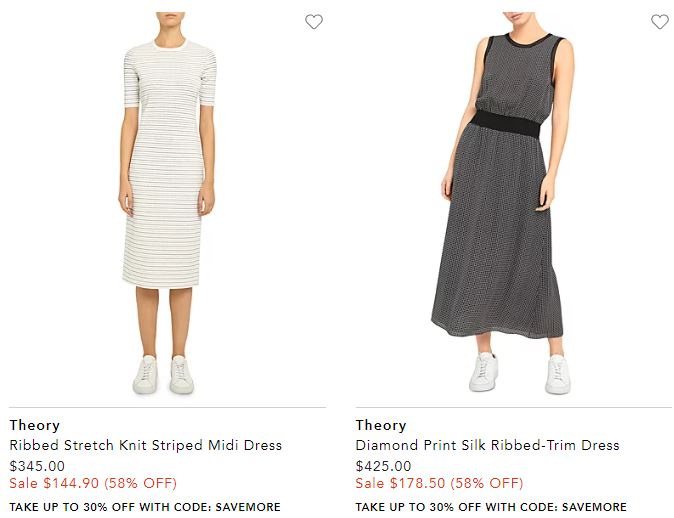Click SAVEMORE promo under the diamond print dress

(x=491, y=507)
